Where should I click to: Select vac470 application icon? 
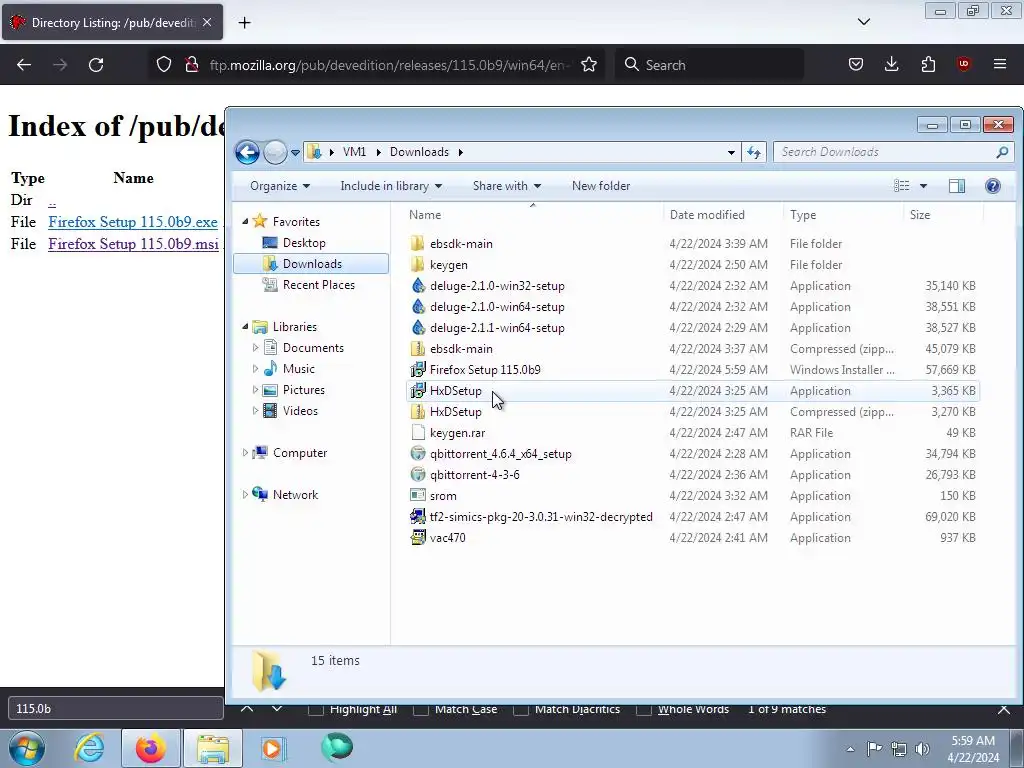418,537
